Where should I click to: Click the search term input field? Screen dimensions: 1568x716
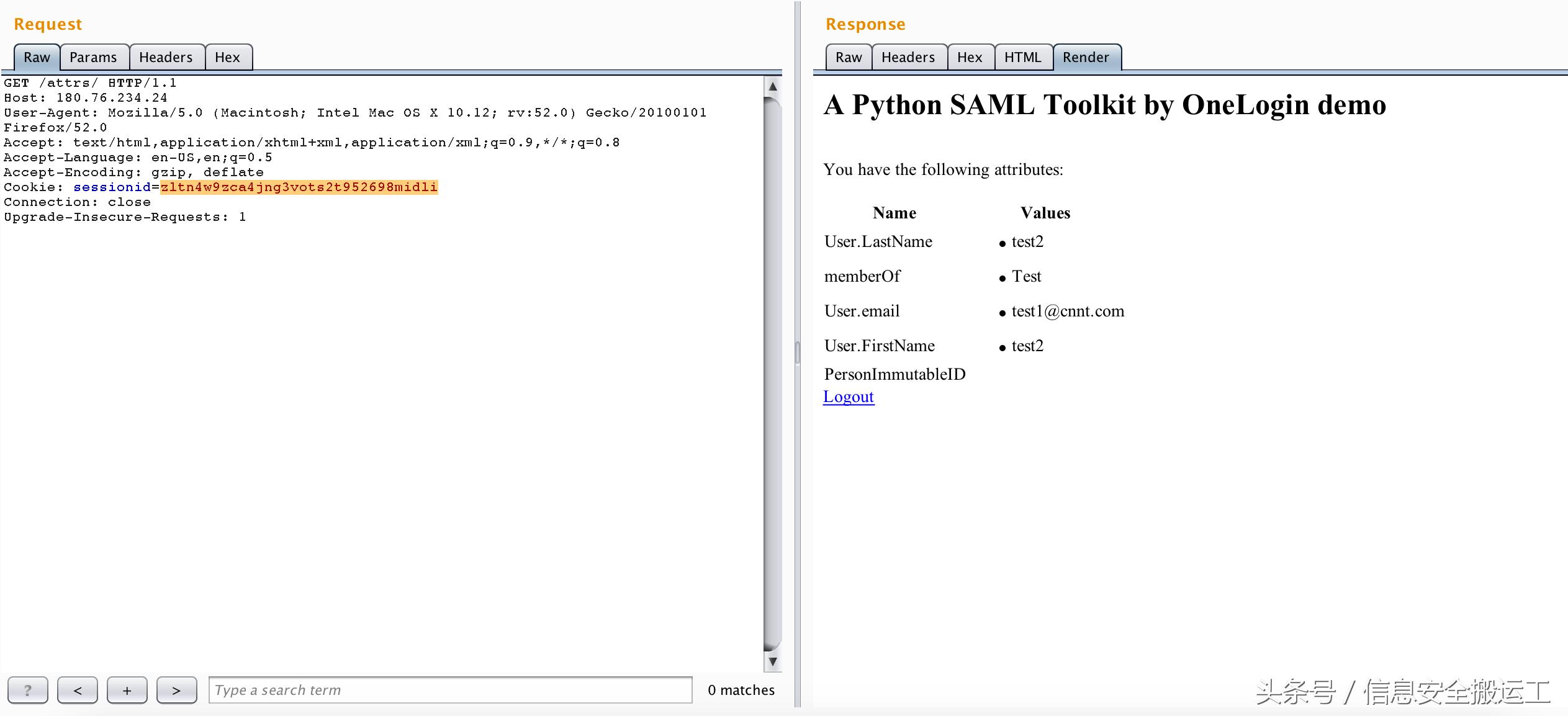coord(450,690)
